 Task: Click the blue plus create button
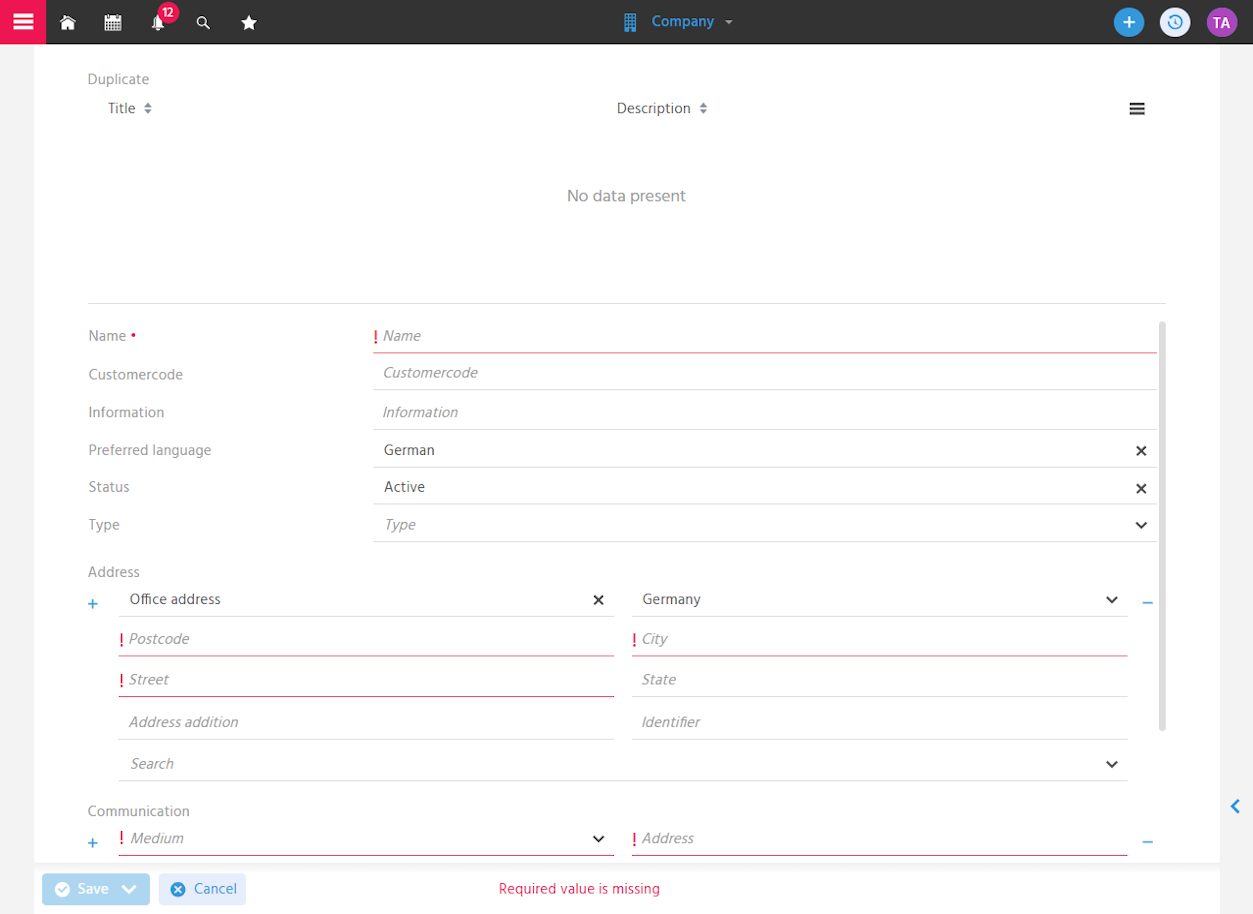[1129, 22]
